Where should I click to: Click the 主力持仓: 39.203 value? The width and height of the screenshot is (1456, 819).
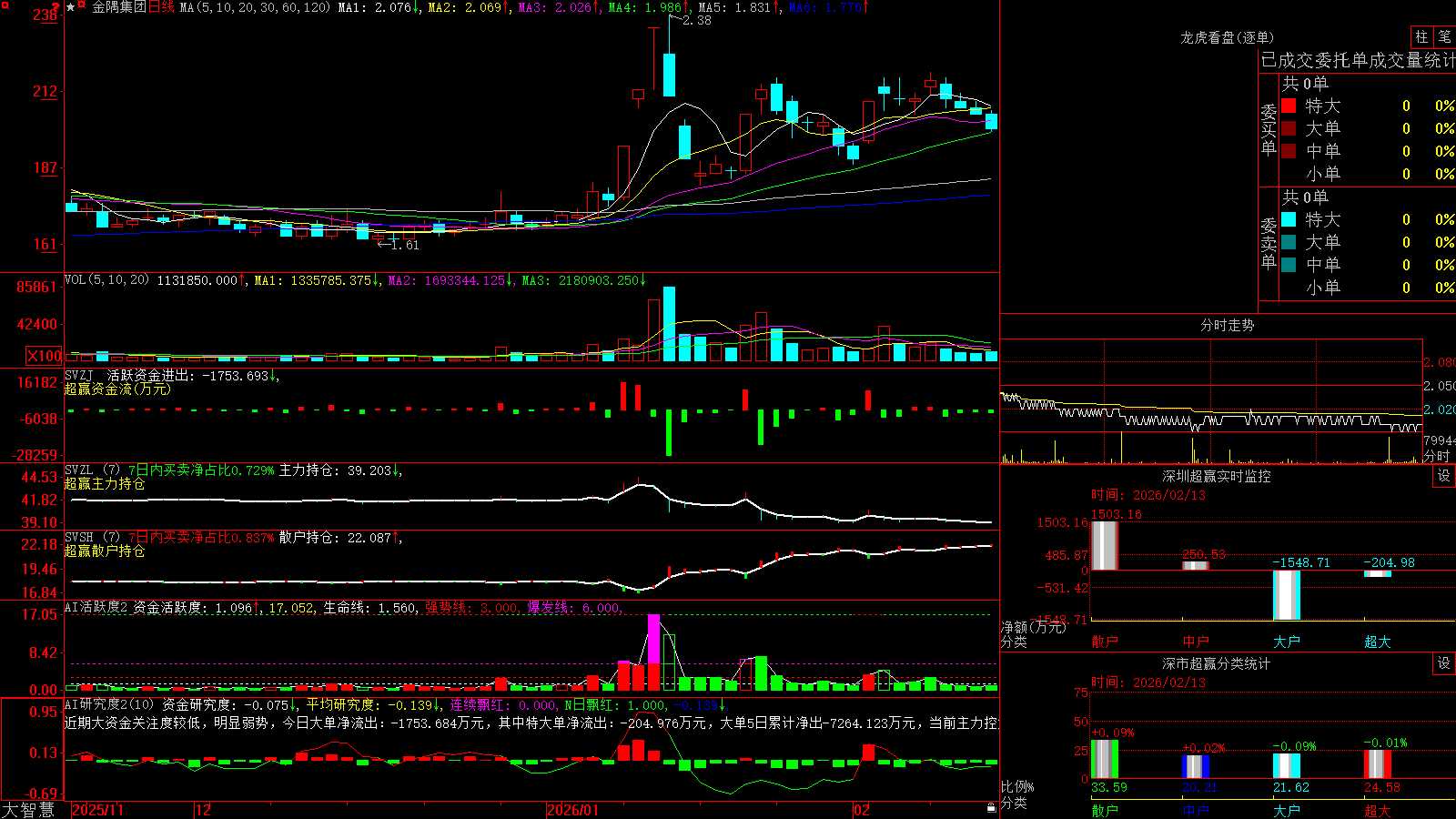point(336,470)
